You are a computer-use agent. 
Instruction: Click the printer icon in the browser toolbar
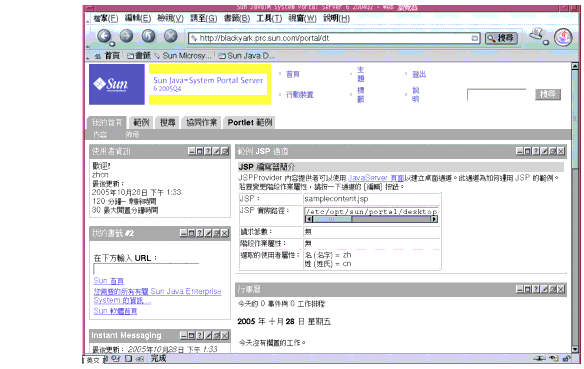pos(536,35)
